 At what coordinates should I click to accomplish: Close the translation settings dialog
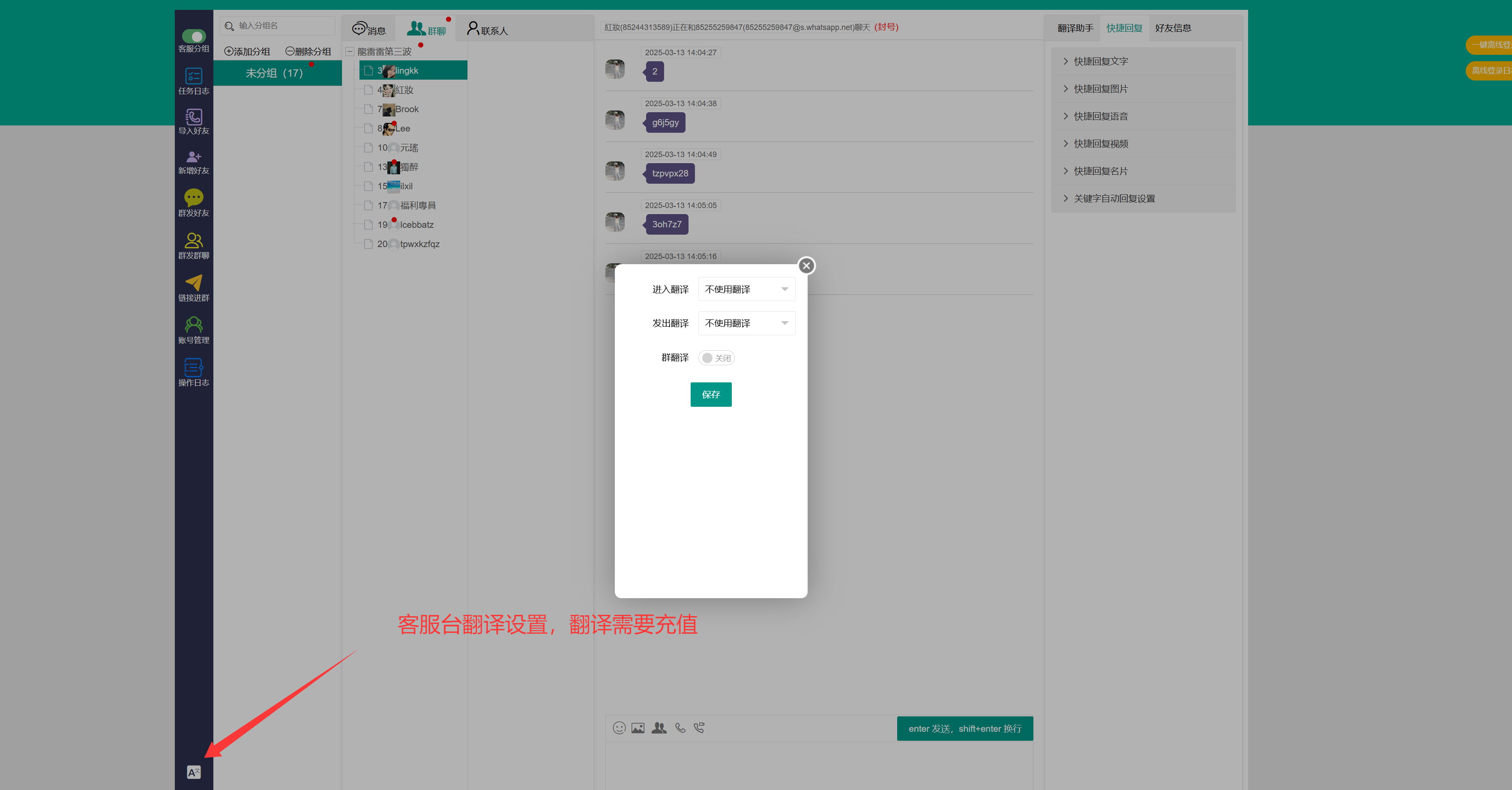pos(806,265)
